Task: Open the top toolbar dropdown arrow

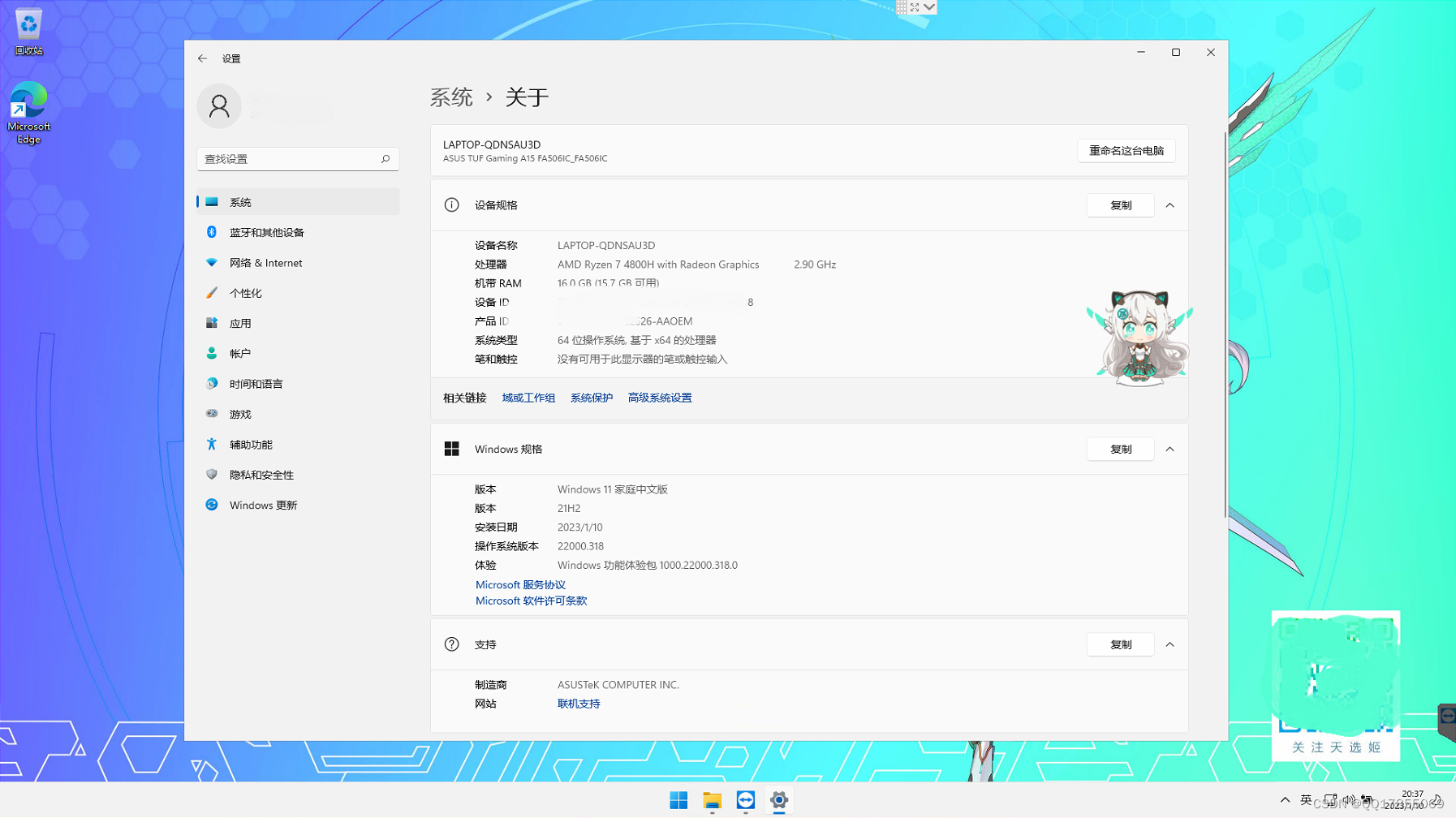Action: (x=930, y=7)
